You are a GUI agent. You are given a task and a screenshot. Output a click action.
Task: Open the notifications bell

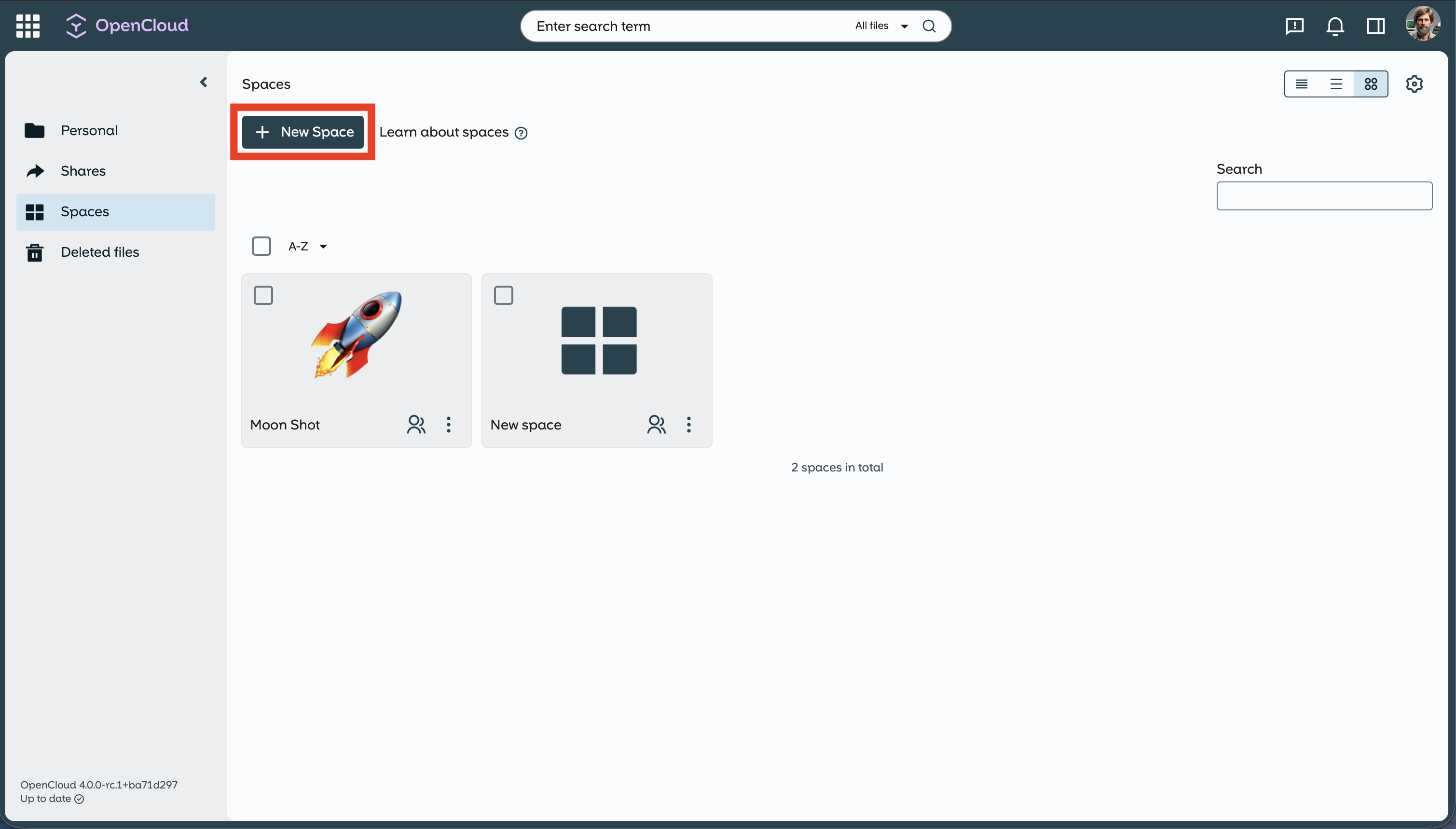click(x=1335, y=26)
